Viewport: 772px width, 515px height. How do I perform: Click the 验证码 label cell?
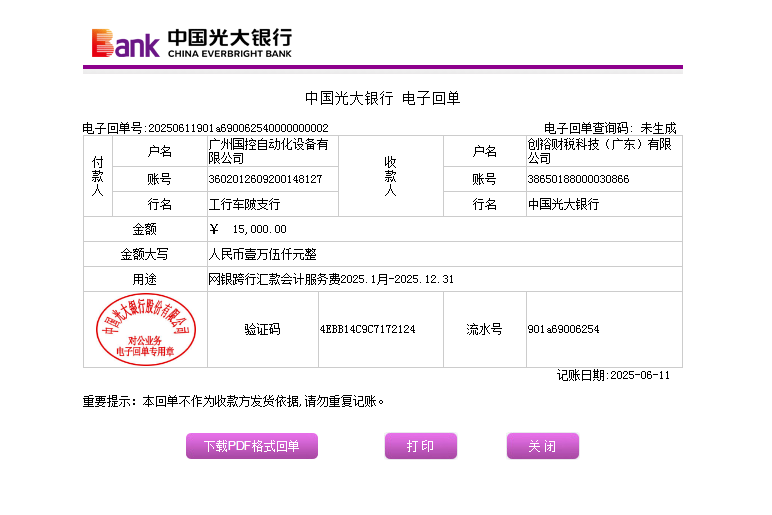coord(263,329)
